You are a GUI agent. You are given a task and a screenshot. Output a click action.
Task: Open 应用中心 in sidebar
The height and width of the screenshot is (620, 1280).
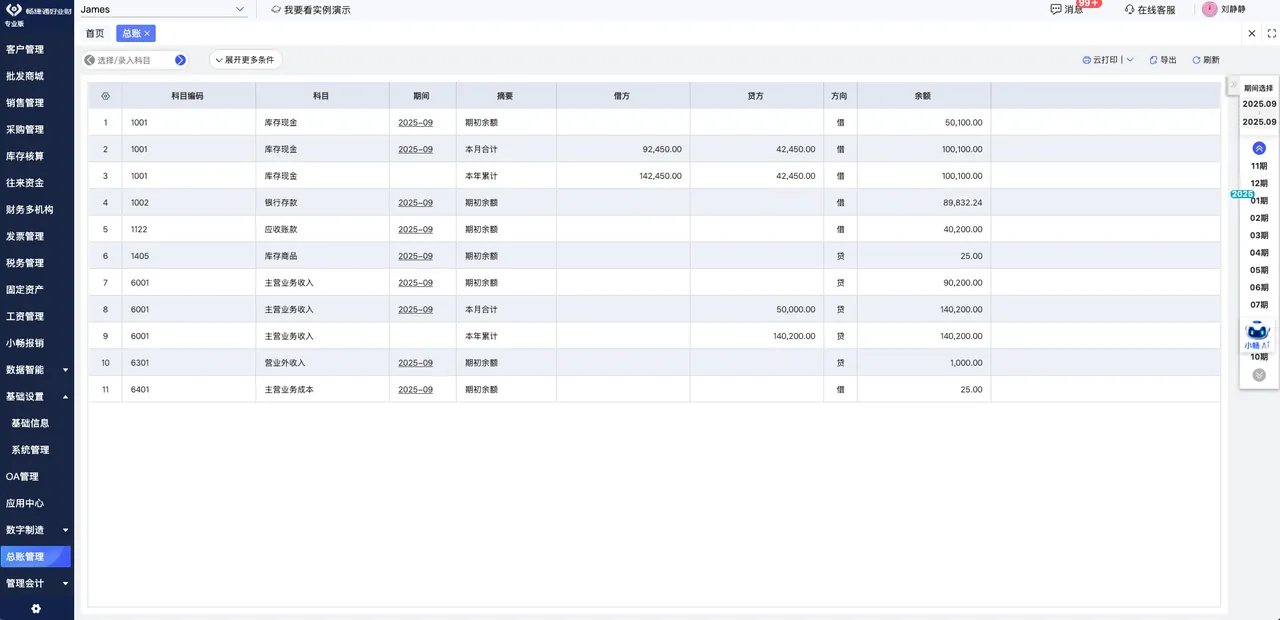tap(25, 503)
